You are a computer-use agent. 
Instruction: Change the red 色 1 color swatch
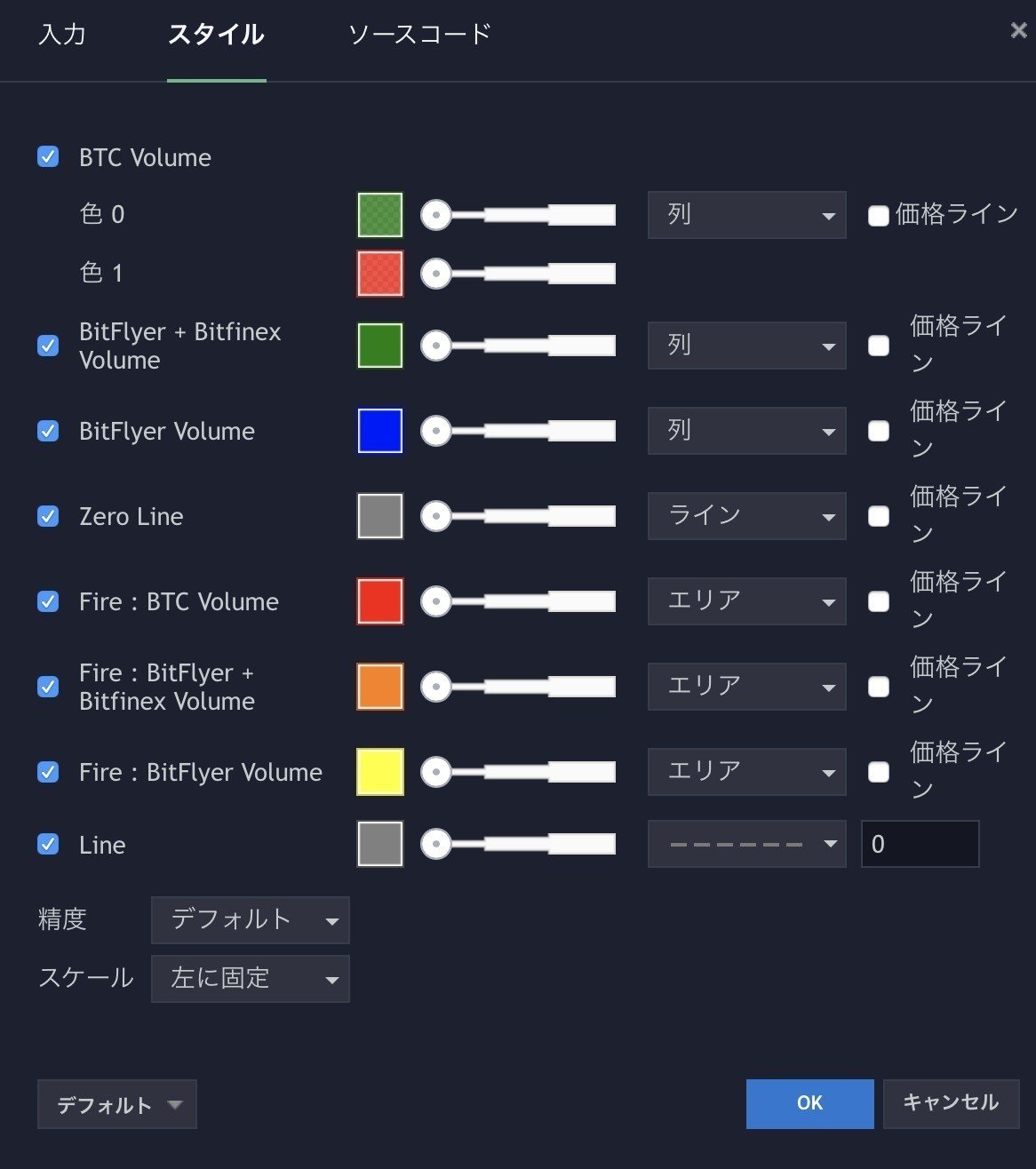tap(379, 273)
